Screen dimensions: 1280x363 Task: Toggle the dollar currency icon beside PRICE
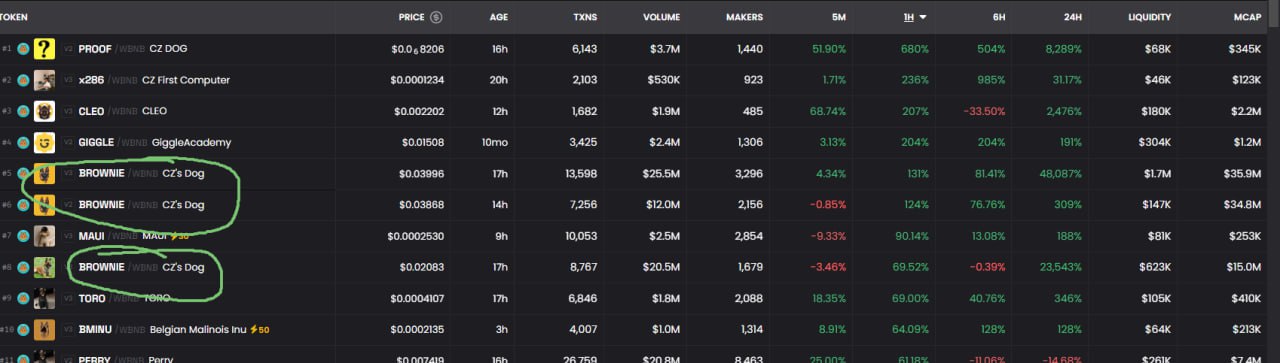coord(436,17)
